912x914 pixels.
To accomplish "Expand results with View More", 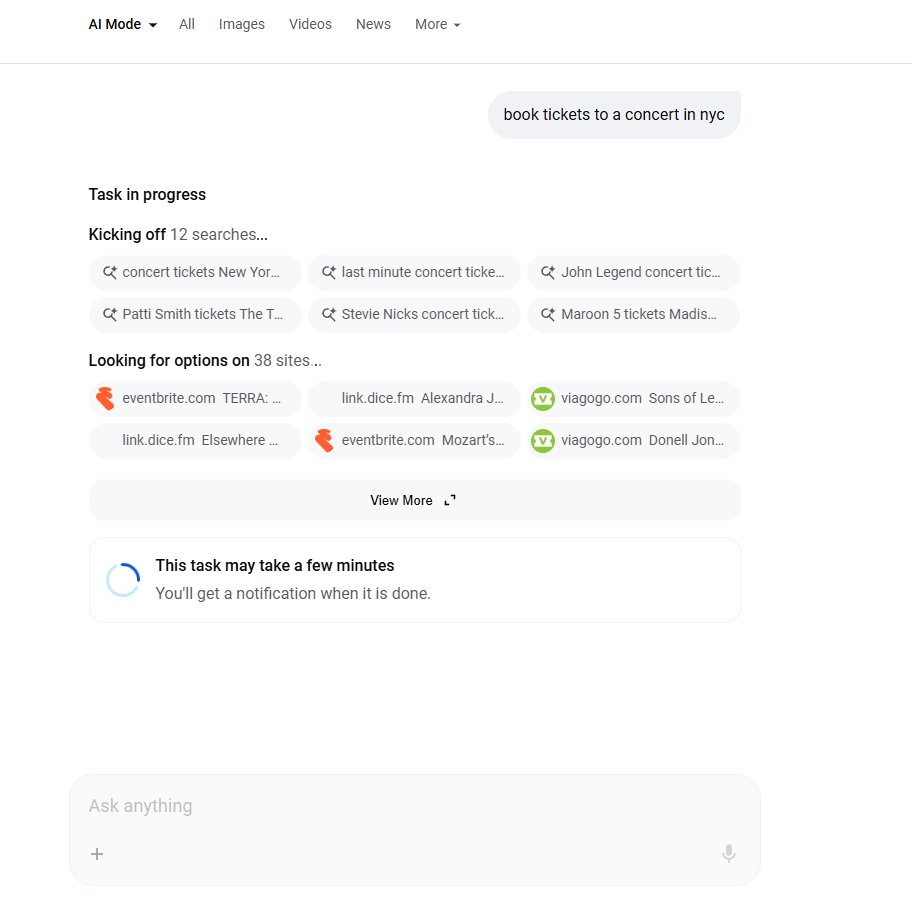I will point(414,500).
